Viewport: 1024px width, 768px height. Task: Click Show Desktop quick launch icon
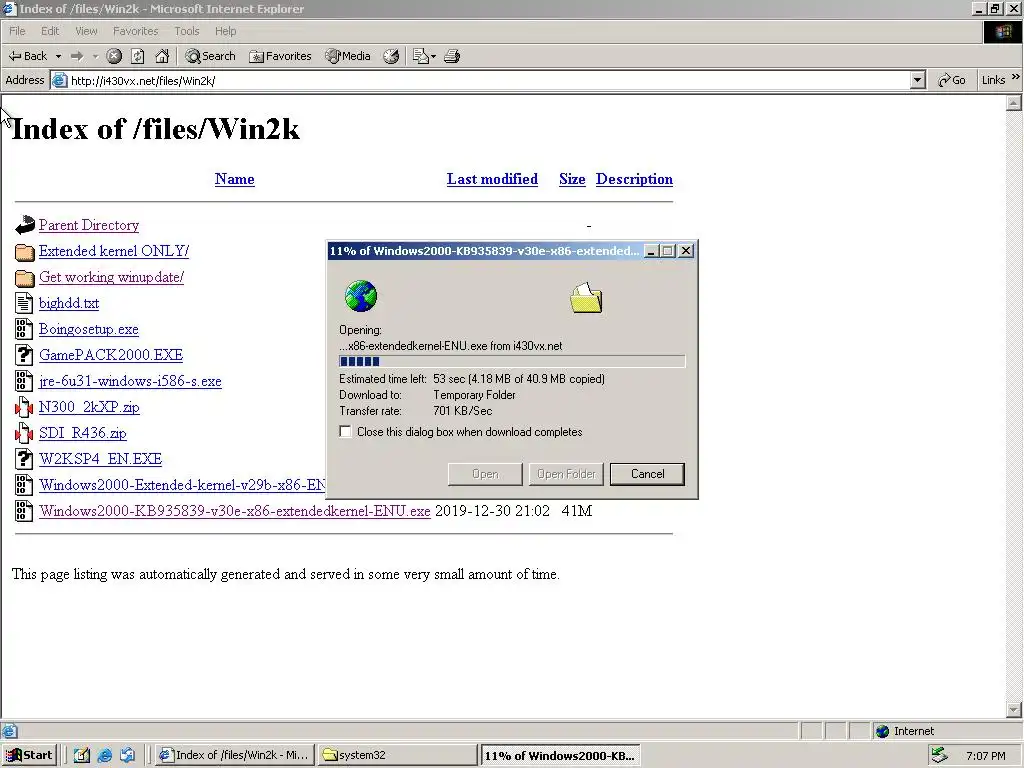tap(82, 755)
